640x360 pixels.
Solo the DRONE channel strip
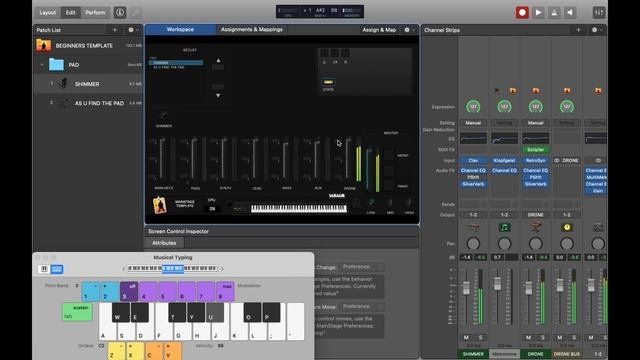pyautogui.click(x=543, y=338)
